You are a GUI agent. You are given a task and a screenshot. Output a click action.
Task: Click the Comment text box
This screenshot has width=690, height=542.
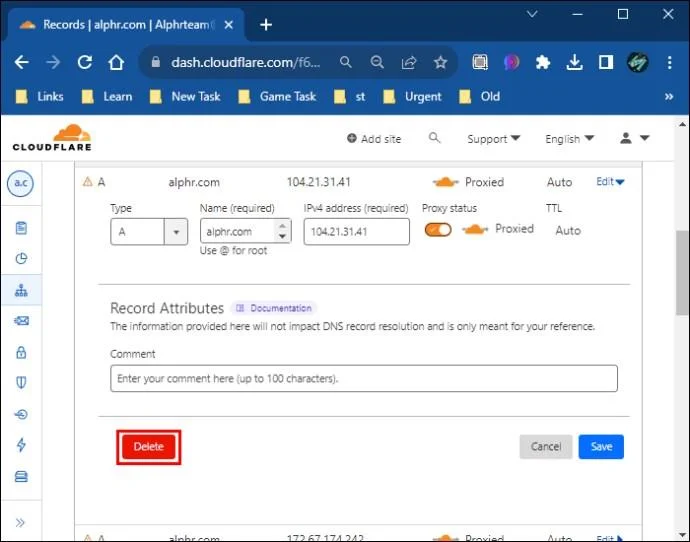364,378
